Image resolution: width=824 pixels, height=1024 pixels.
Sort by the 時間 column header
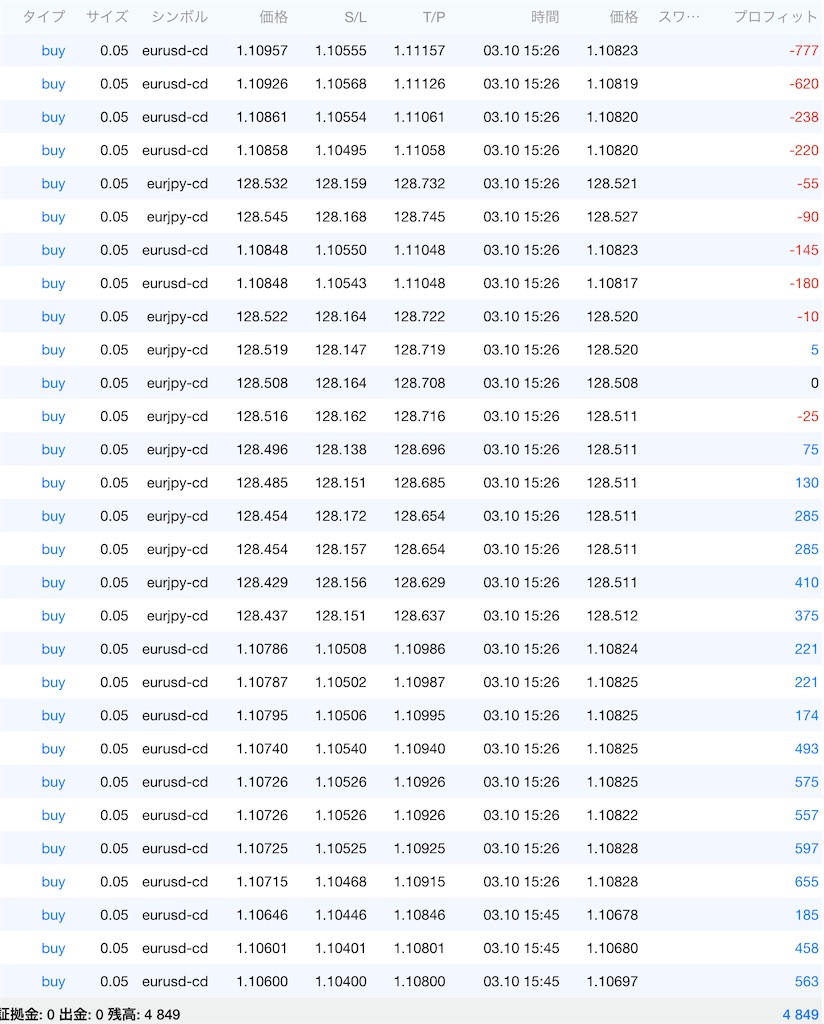coord(545,16)
